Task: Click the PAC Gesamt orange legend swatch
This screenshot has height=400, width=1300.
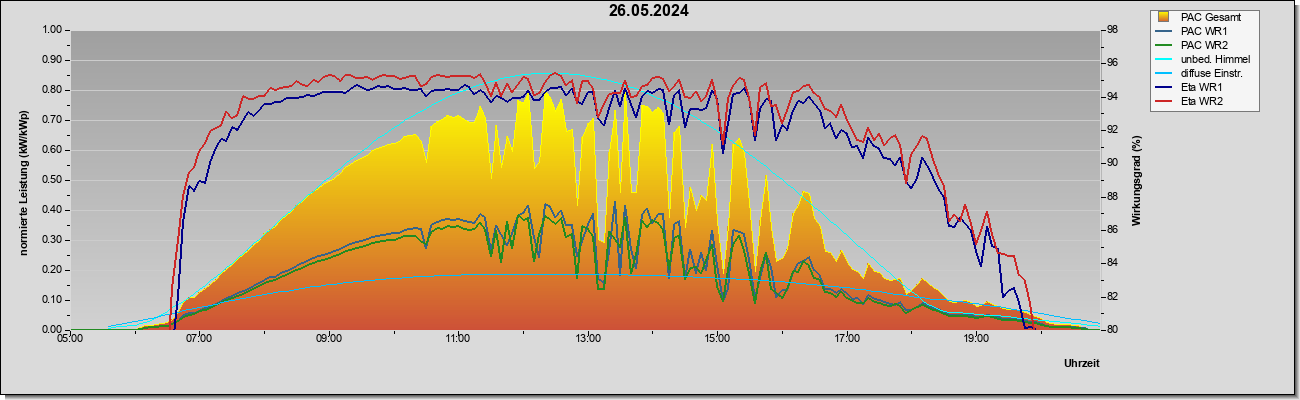Action: pos(1164,17)
